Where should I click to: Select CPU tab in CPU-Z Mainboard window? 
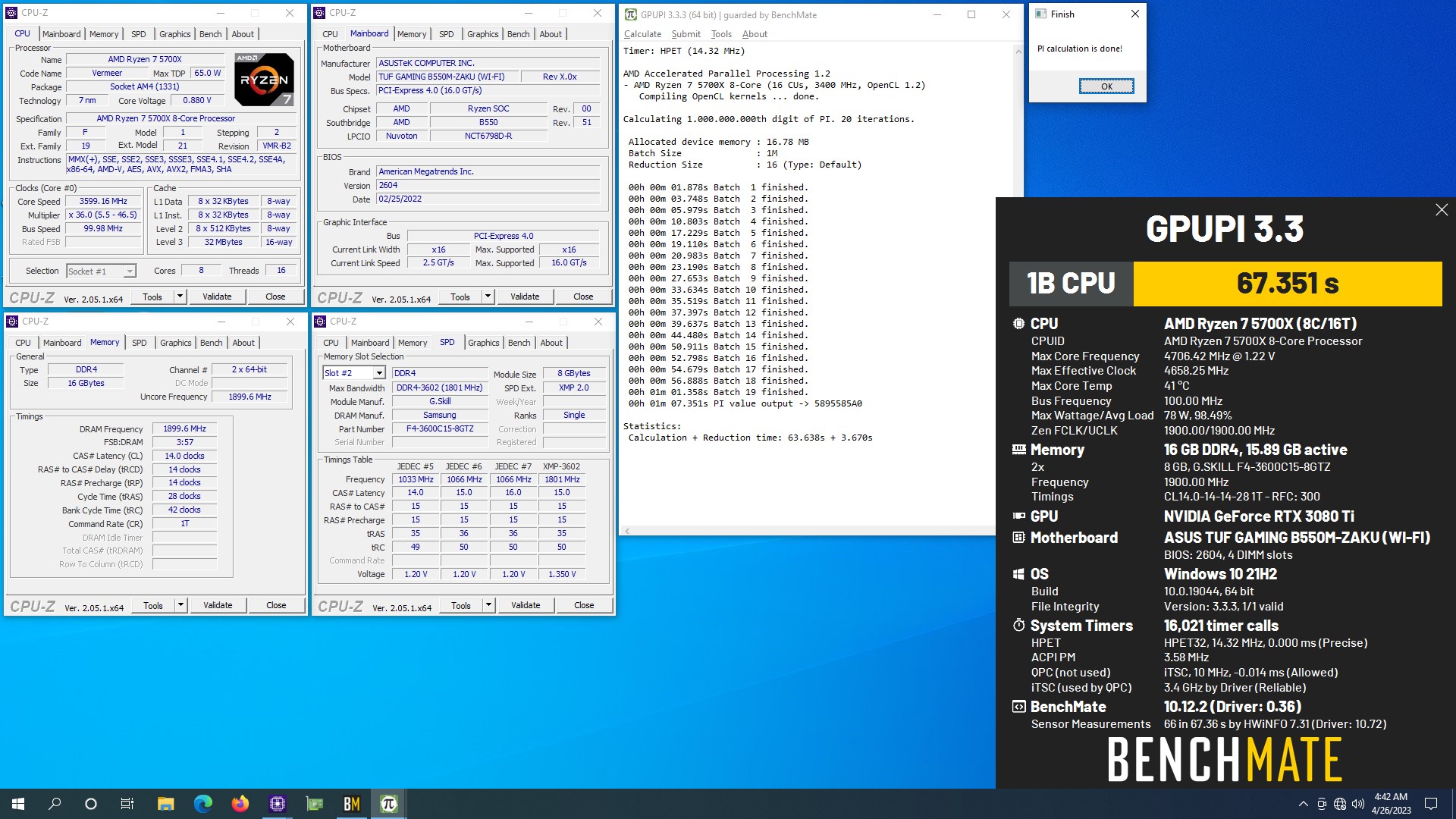coord(330,34)
